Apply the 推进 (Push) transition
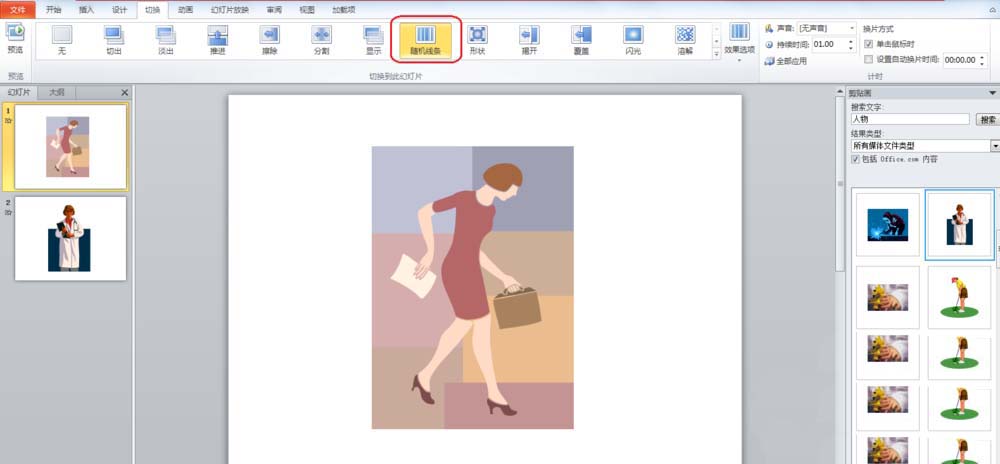This screenshot has width=1000, height=464. tap(217, 40)
